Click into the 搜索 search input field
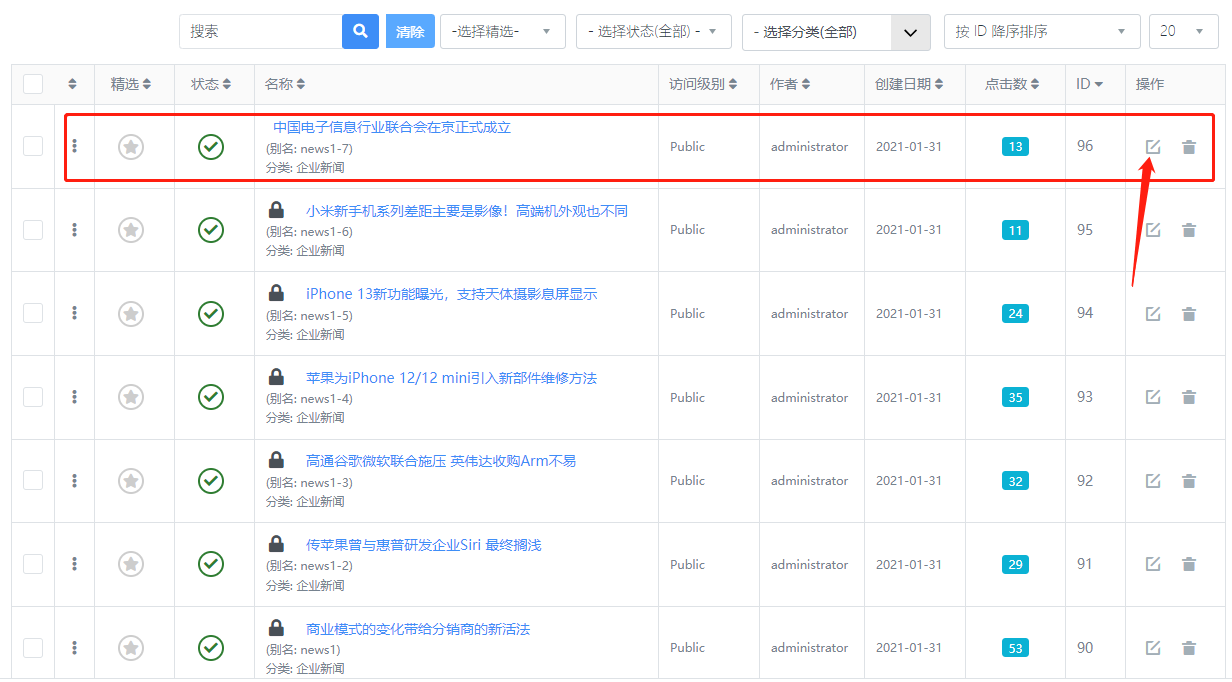1232x682 pixels. pos(260,32)
